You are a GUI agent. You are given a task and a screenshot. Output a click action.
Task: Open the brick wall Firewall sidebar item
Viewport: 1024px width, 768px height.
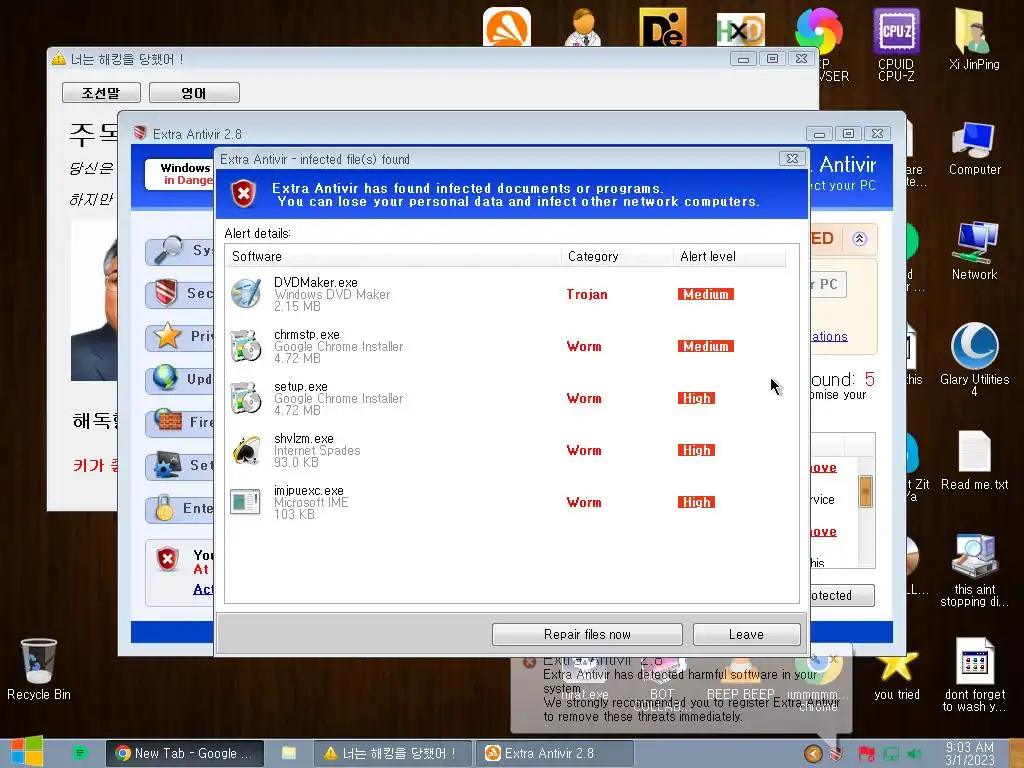pyautogui.click(x=180, y=423)
